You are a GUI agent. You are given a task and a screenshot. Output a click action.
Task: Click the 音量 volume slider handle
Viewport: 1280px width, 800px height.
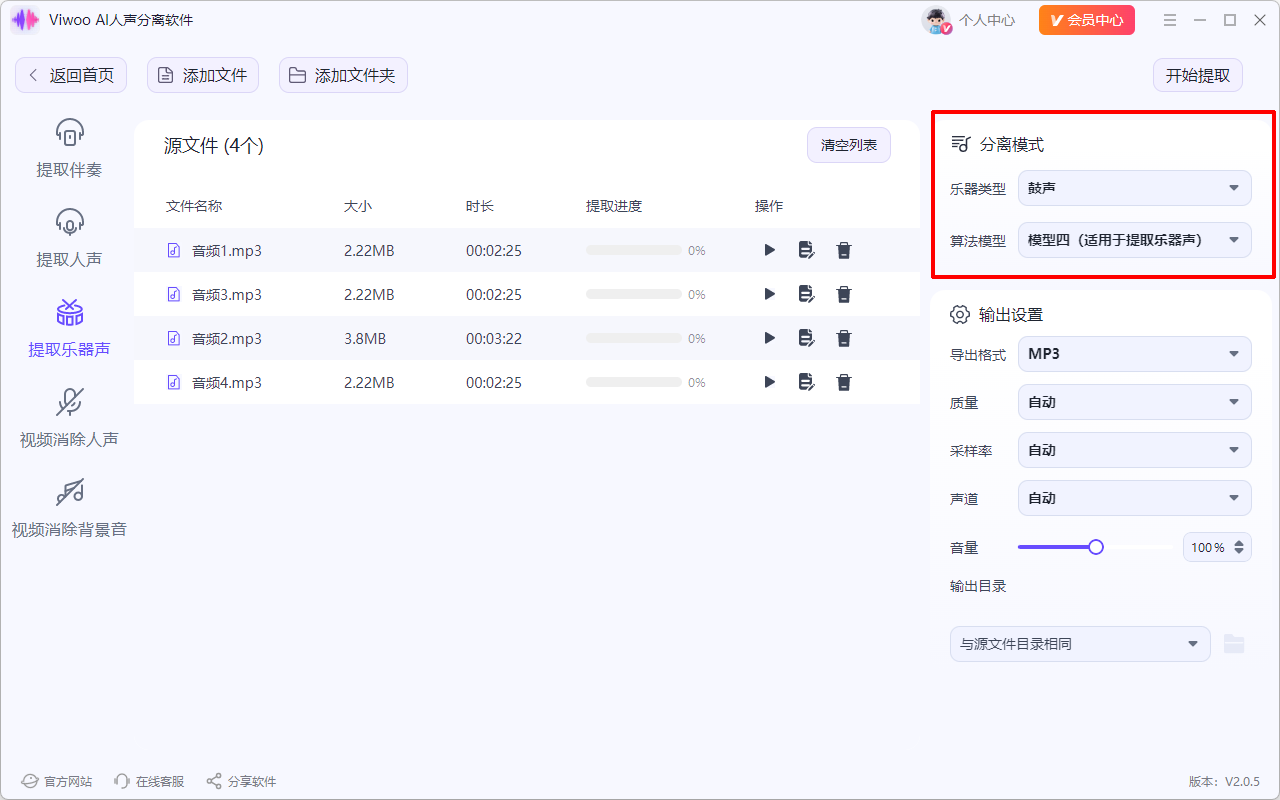tap(1096, 547)
